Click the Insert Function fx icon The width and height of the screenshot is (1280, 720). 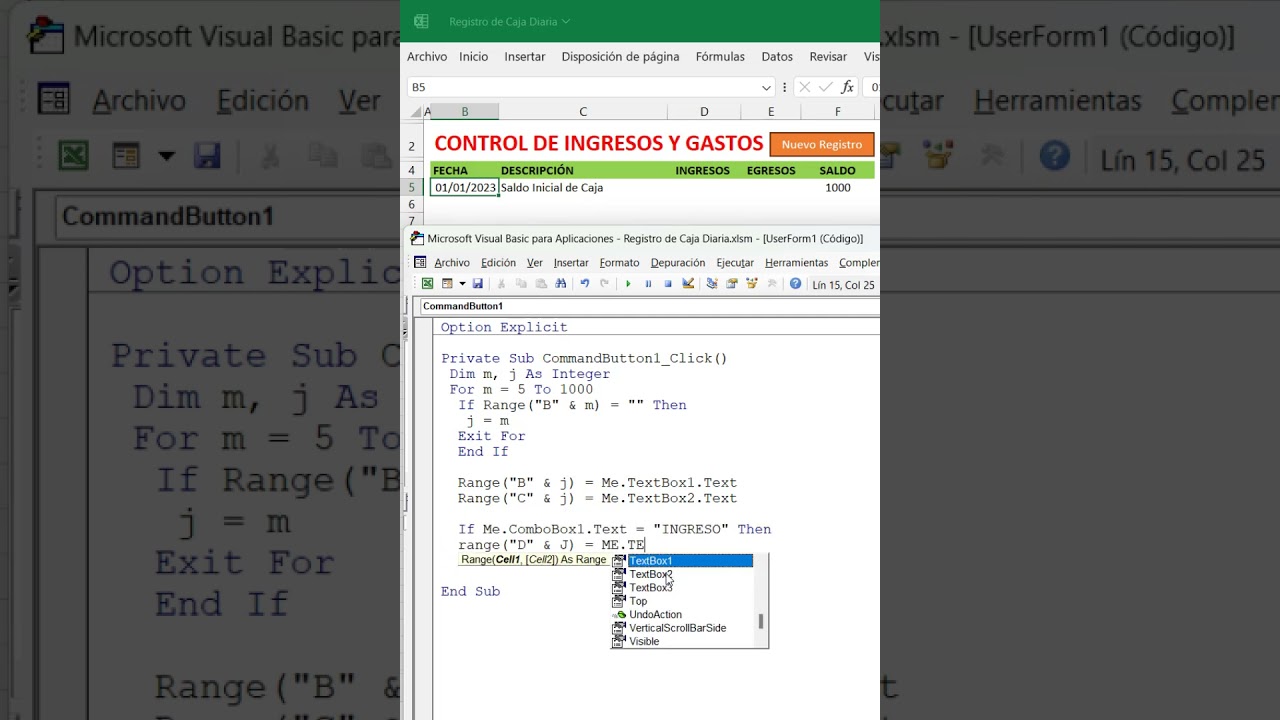(847, 87)
